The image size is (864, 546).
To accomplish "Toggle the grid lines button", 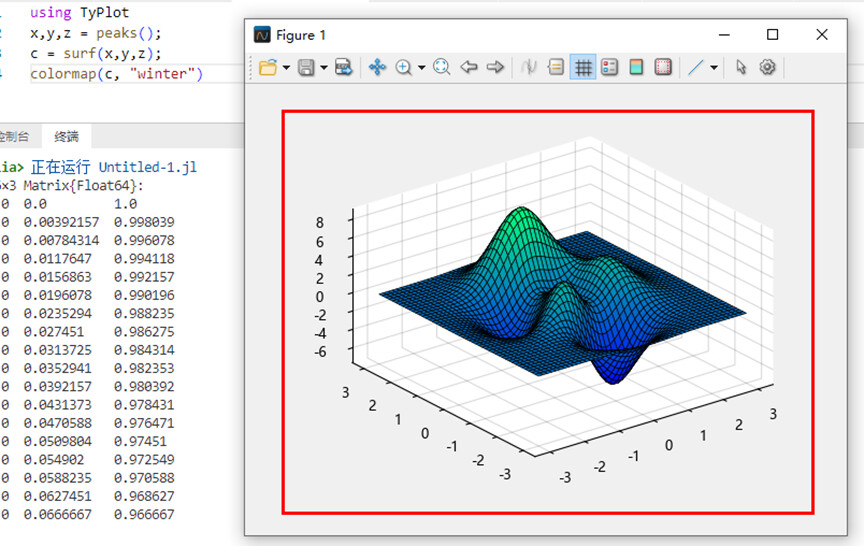I will click(583, 67).
